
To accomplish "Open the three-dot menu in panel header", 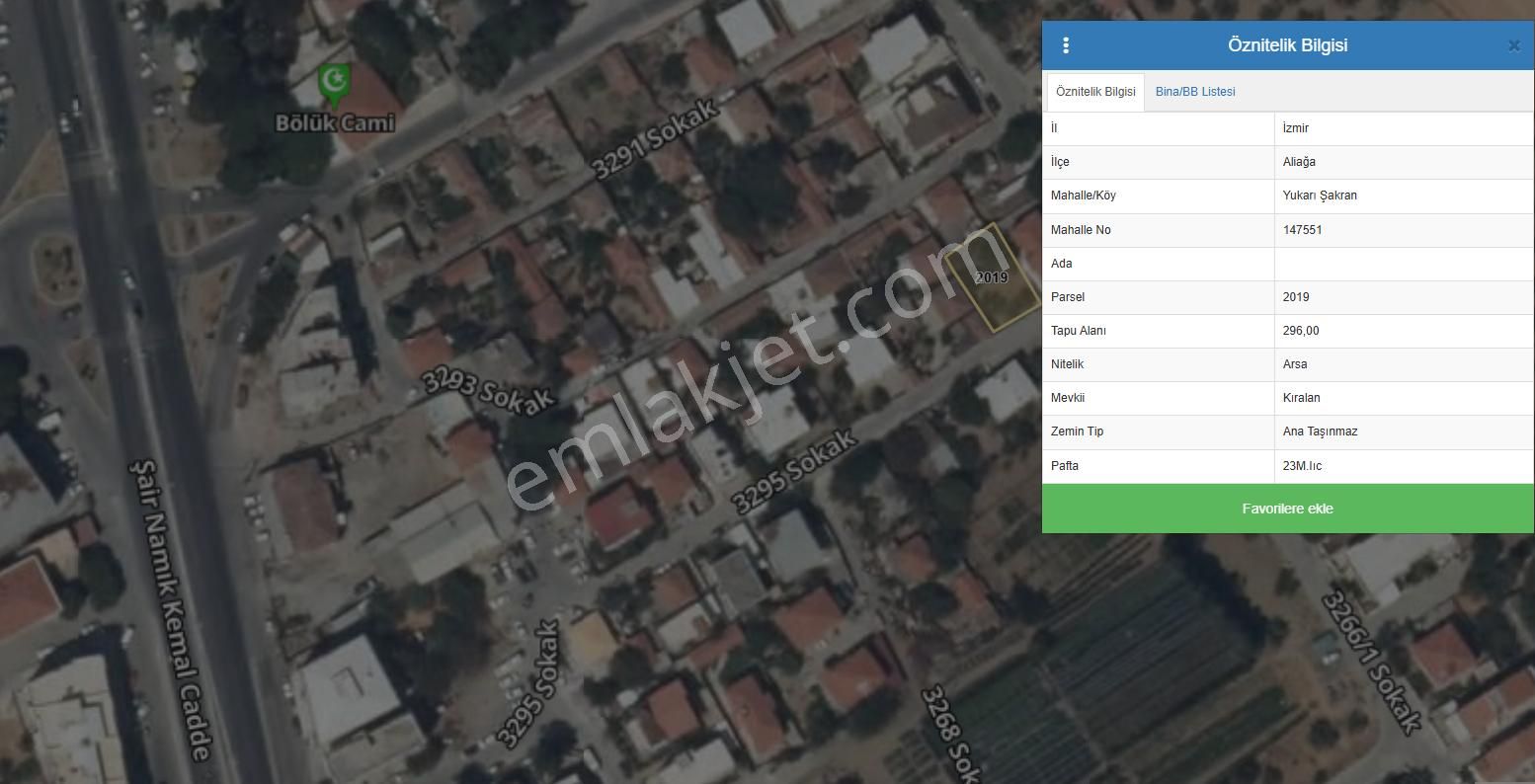I will tap(1065, 45).
